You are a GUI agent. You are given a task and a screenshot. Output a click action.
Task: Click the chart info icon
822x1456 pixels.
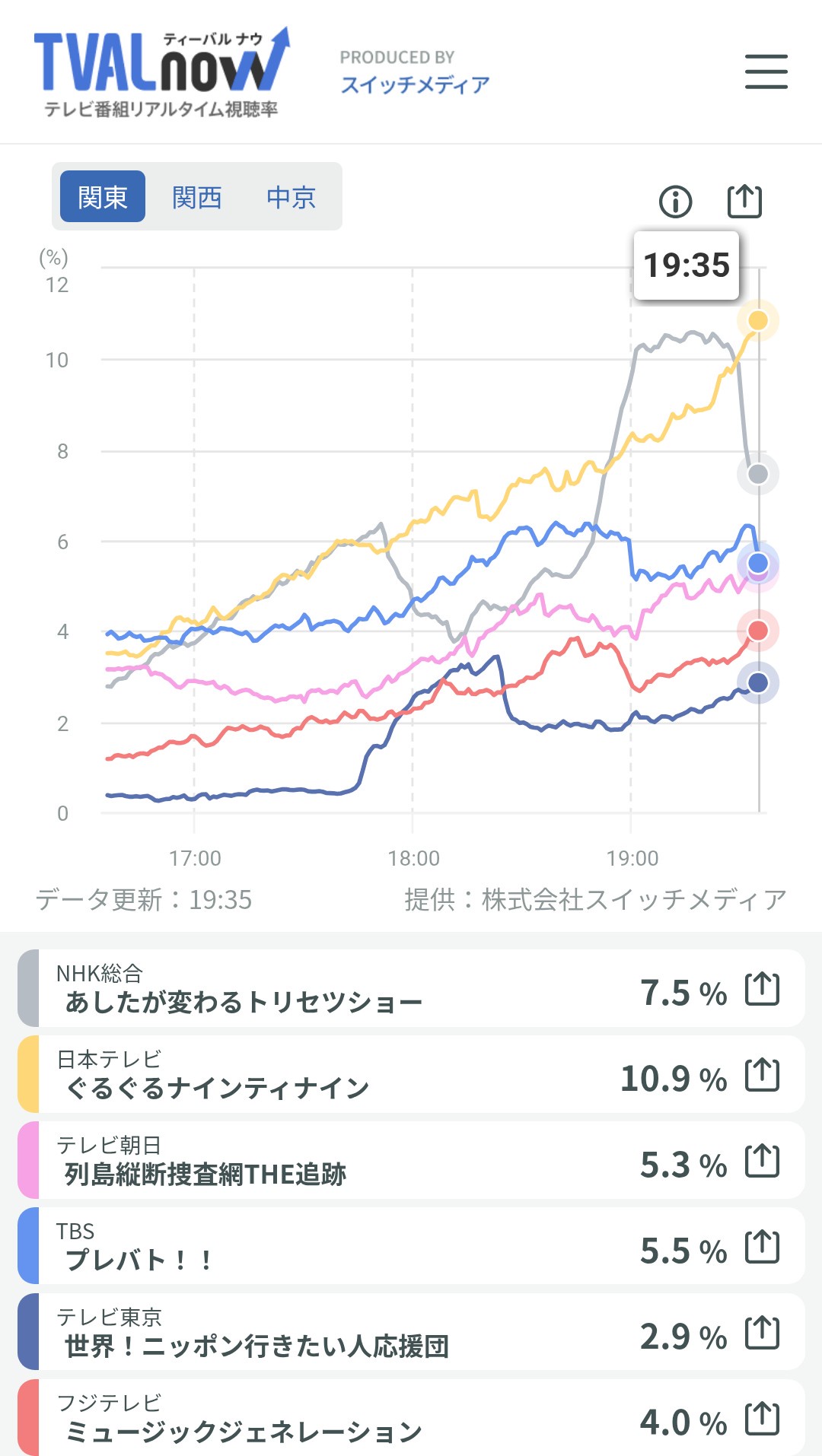pos(675,202)
